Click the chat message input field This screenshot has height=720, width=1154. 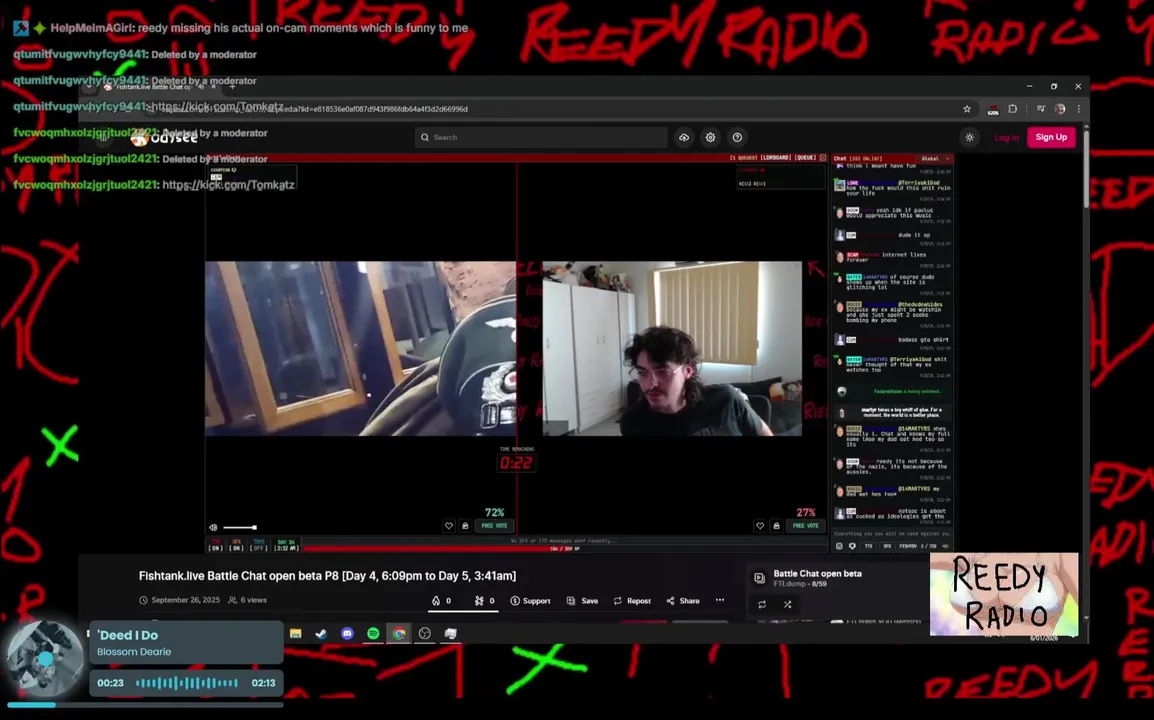click(x=891, y=534)
